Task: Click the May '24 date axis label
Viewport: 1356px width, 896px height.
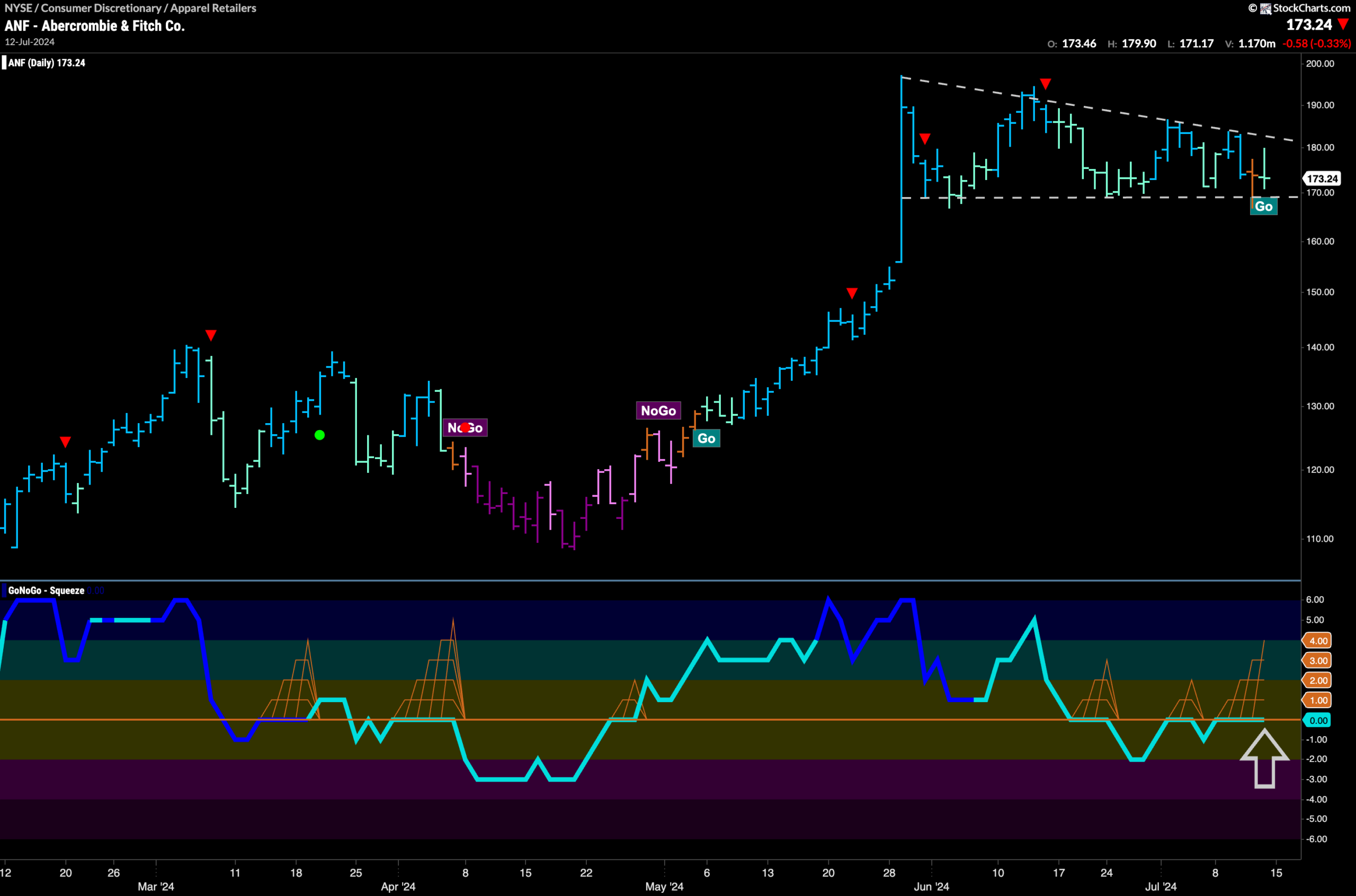Action: click(x=665, y=886)
